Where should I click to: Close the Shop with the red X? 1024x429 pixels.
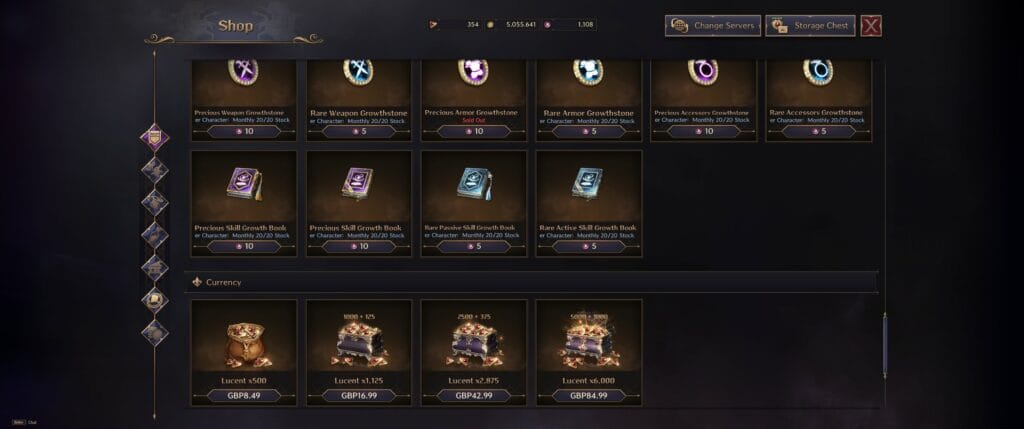[x=871, y=25]
